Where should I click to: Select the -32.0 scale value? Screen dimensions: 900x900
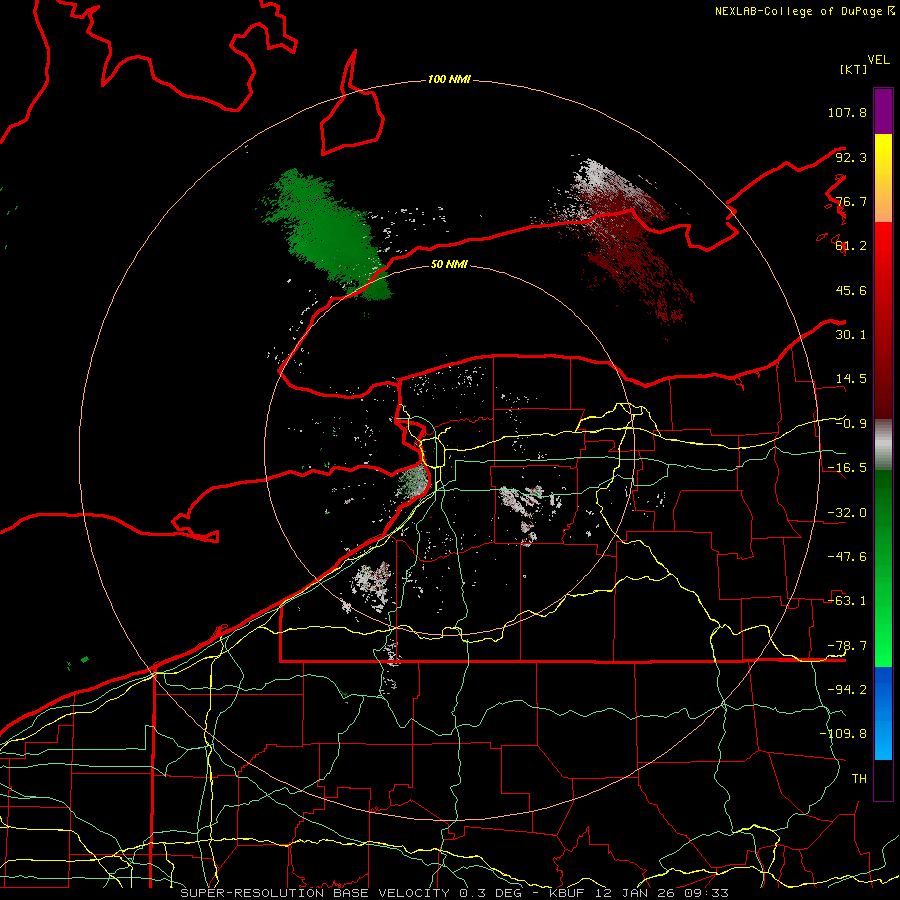(847, 513)
